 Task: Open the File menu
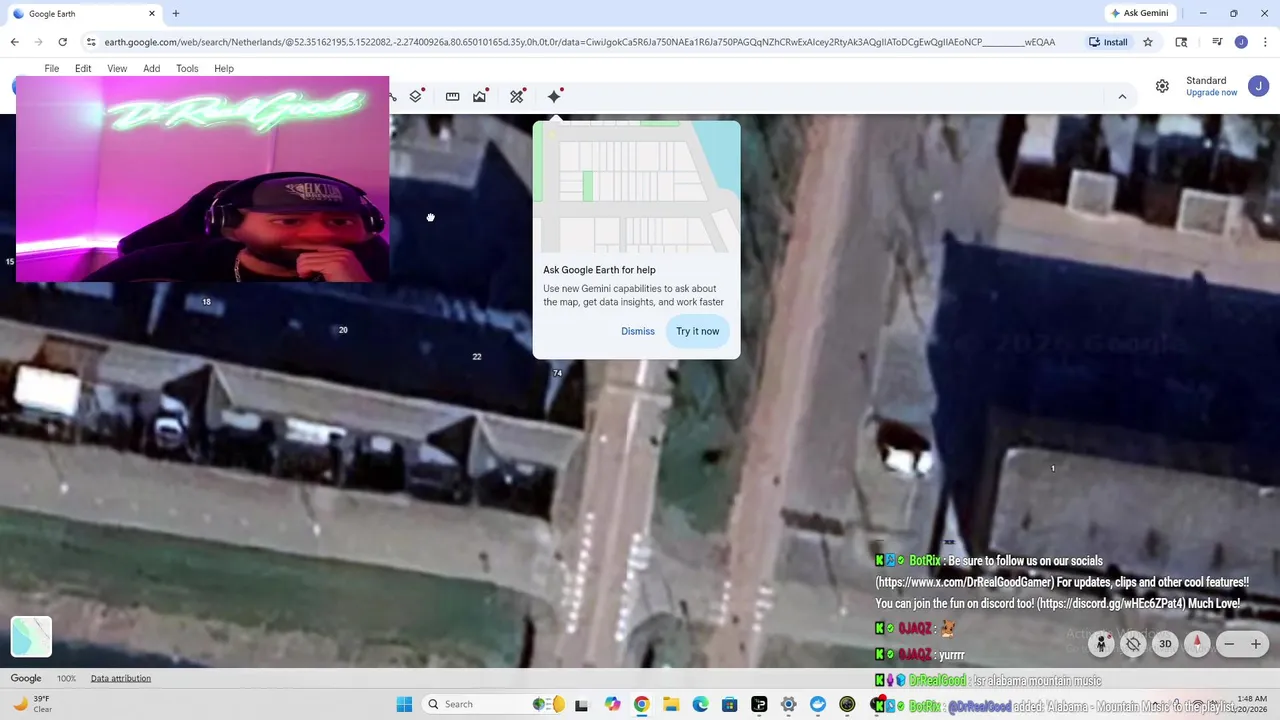(52, 69)
